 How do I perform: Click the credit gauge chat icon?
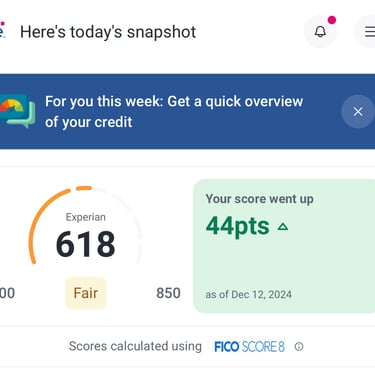point(17,111)
